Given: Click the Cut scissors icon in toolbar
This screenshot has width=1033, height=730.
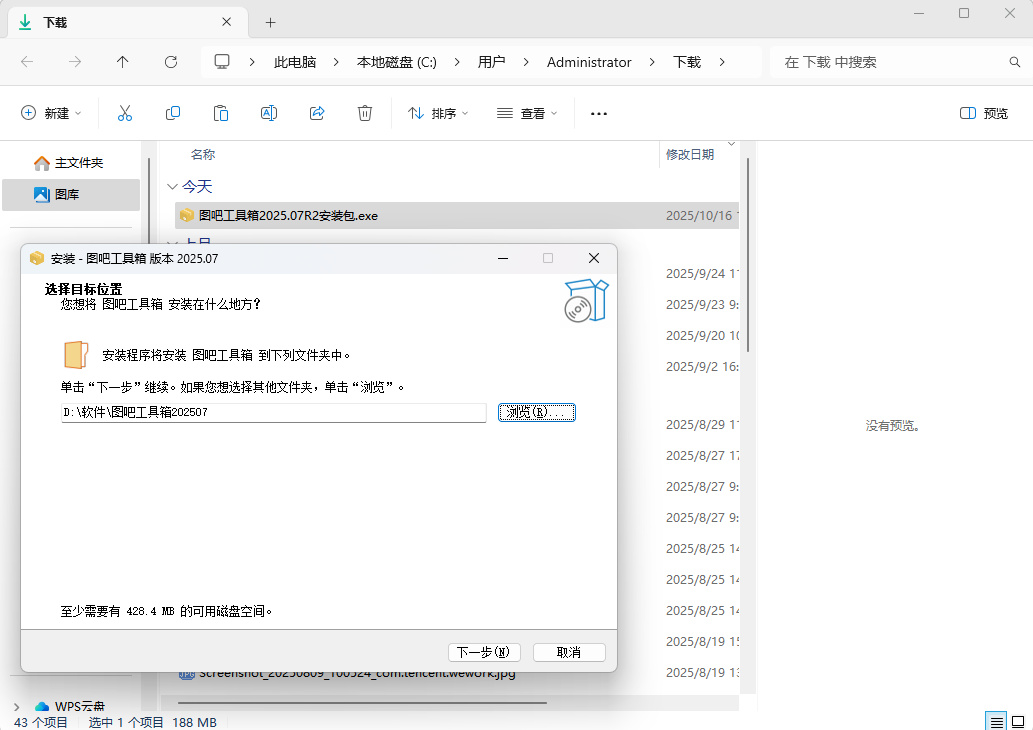Looking at the screenshot, I should pyautogui.click(x=125, y=113).
